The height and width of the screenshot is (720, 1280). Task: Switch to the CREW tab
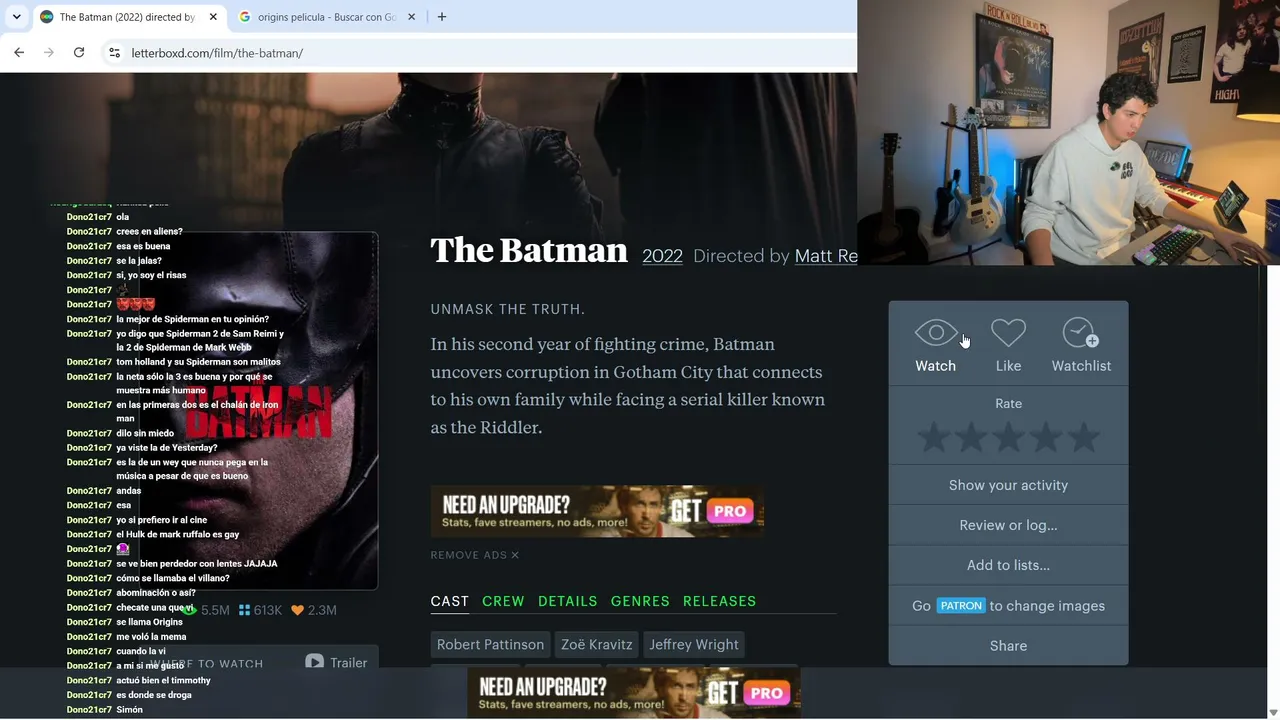503,601
